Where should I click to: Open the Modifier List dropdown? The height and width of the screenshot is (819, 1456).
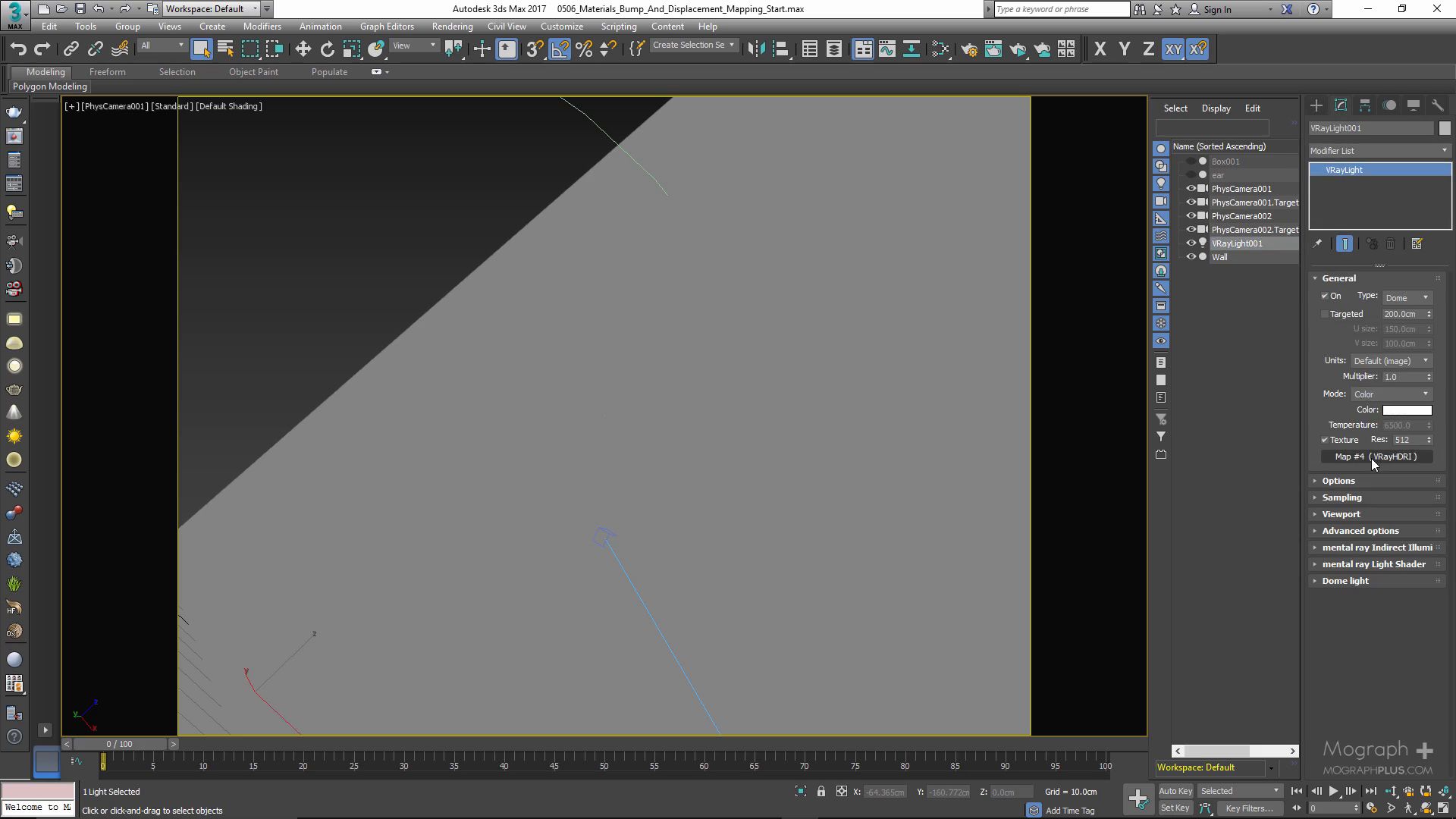click(1379, 151)
